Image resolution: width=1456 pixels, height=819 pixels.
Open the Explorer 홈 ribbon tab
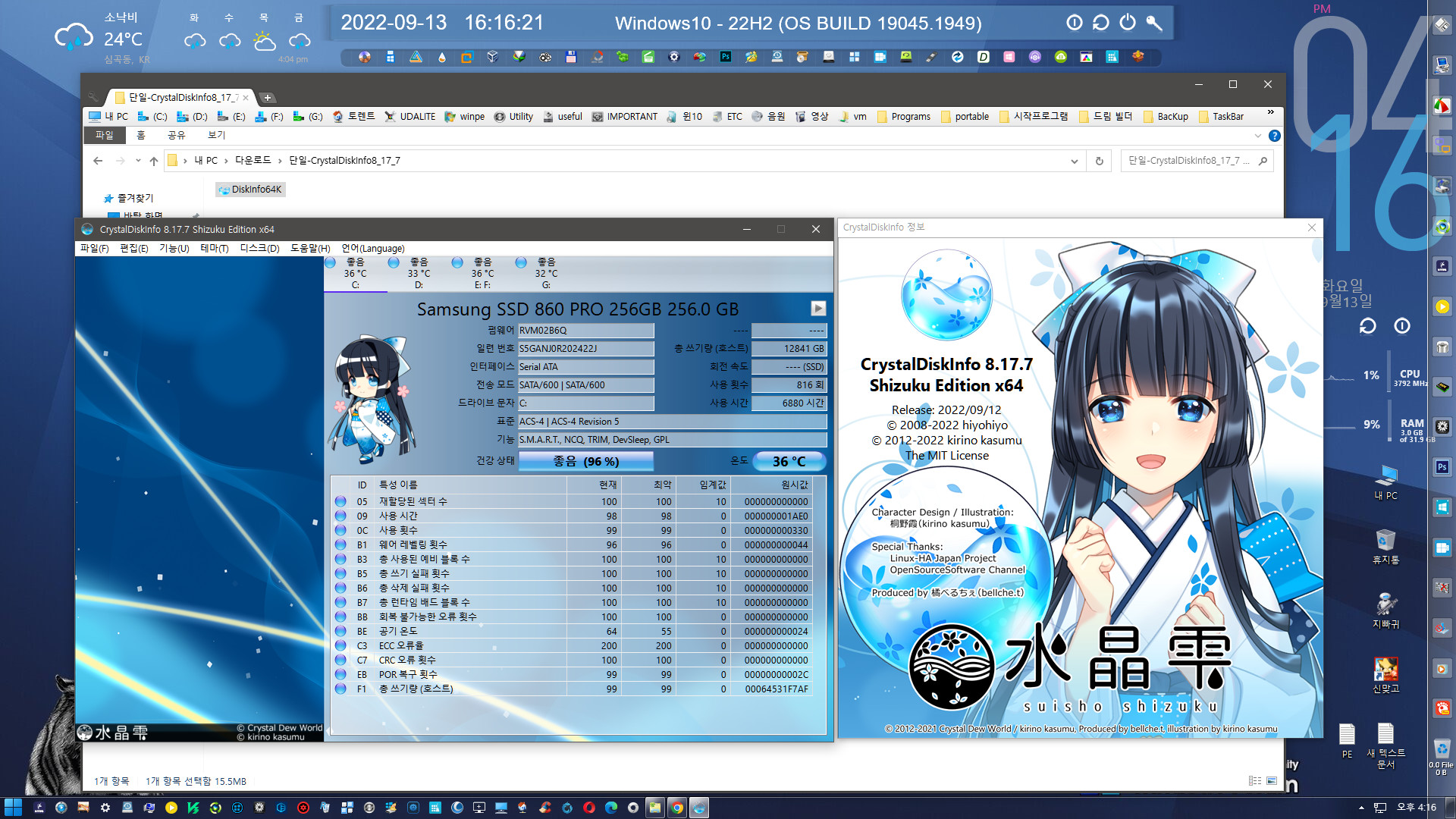point(140,135)
